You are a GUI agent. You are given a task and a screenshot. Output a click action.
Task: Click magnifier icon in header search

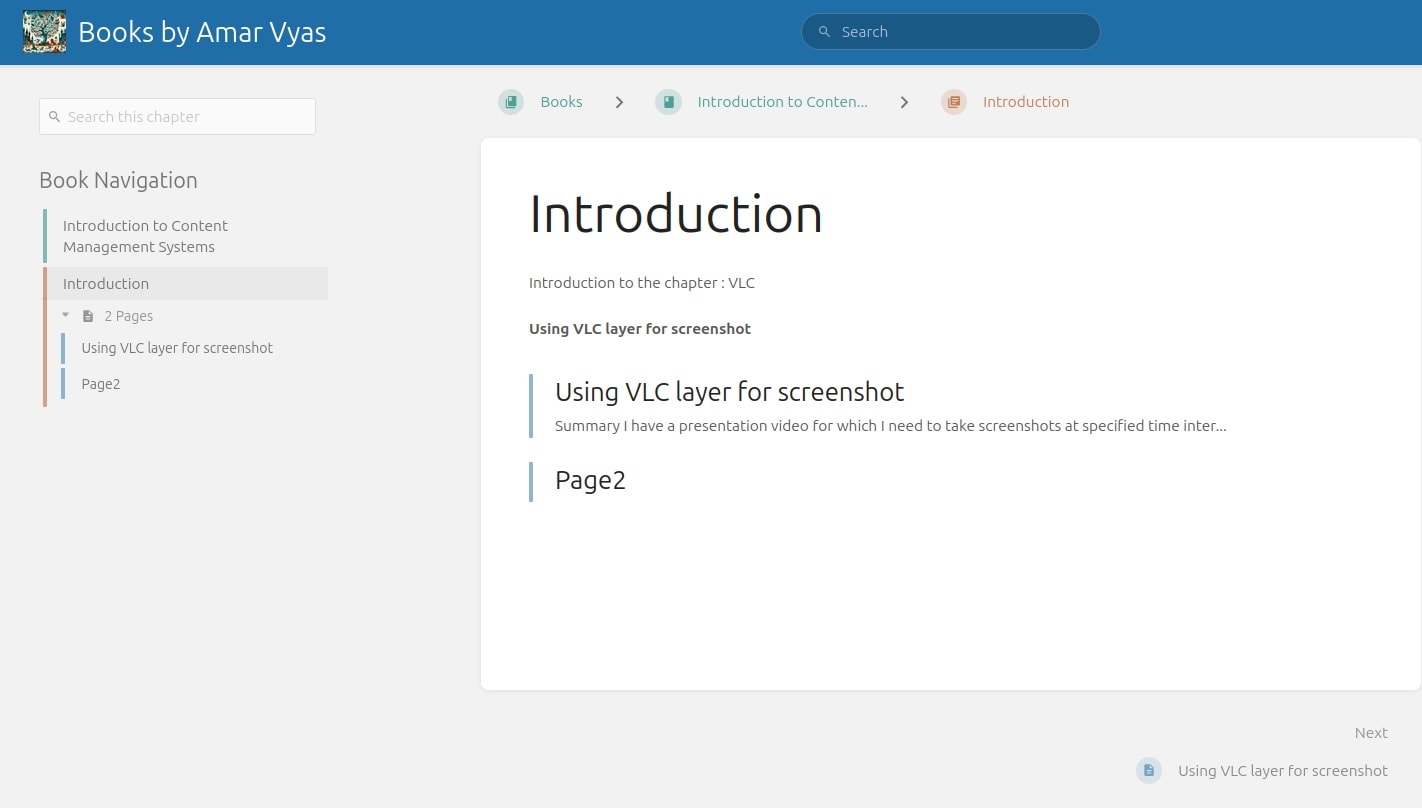pyautogui.click(x=824, y=32)
